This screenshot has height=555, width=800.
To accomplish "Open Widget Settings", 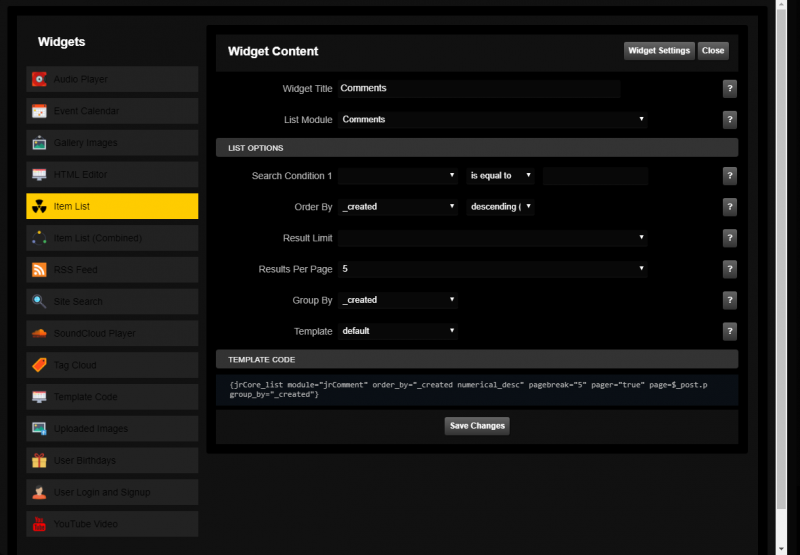I will point(659,50).
